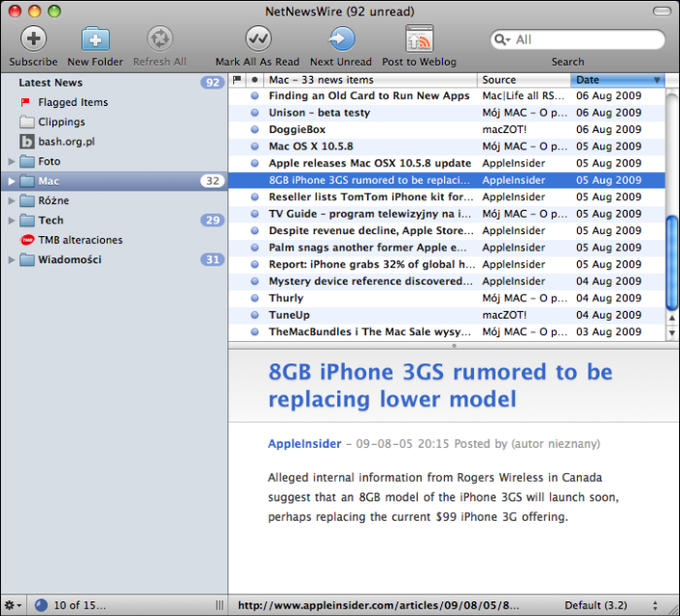Expand the Foto folder
The height and width of the screenshot is (616, 680).
(11, 161)
